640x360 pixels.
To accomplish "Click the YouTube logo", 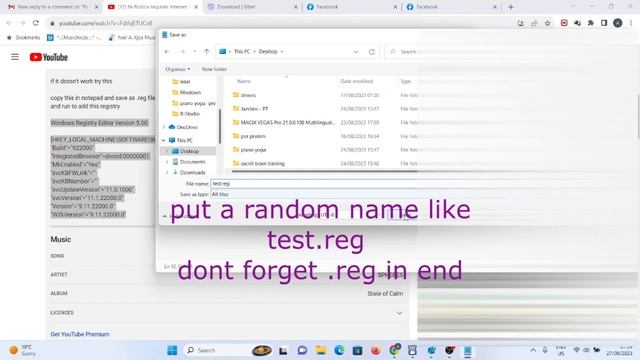I will [x=49, y=57].
